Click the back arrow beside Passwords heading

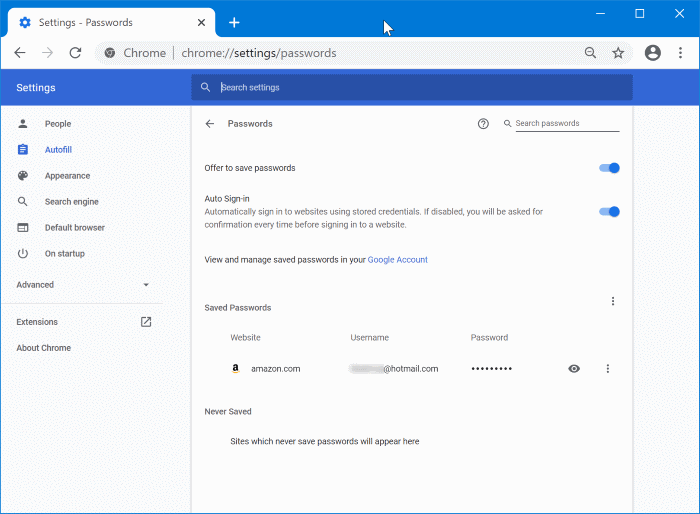[x=210, y=124]
